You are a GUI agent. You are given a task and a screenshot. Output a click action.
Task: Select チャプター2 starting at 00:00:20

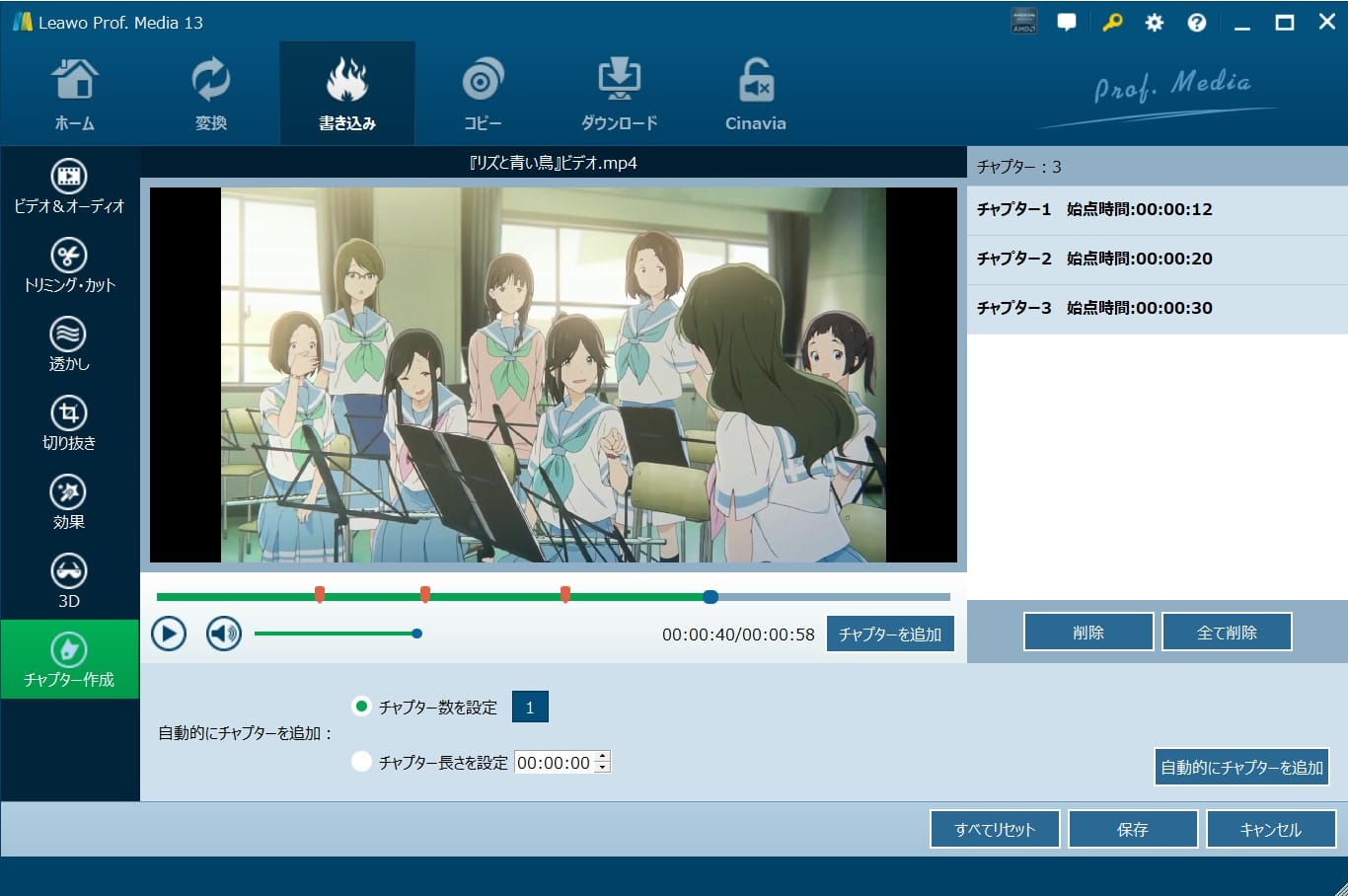[1158, 259]
